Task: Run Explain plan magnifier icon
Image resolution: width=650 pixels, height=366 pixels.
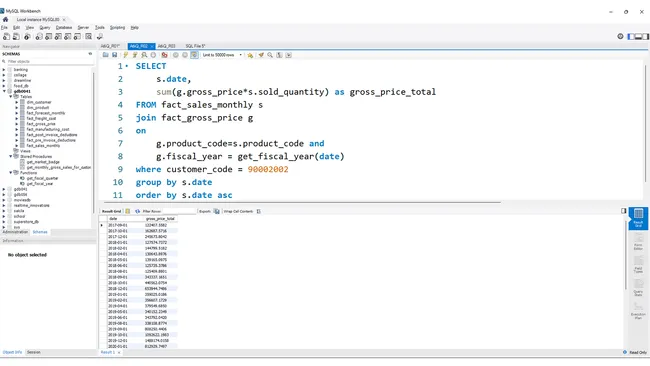Action: tap(144, 55)
